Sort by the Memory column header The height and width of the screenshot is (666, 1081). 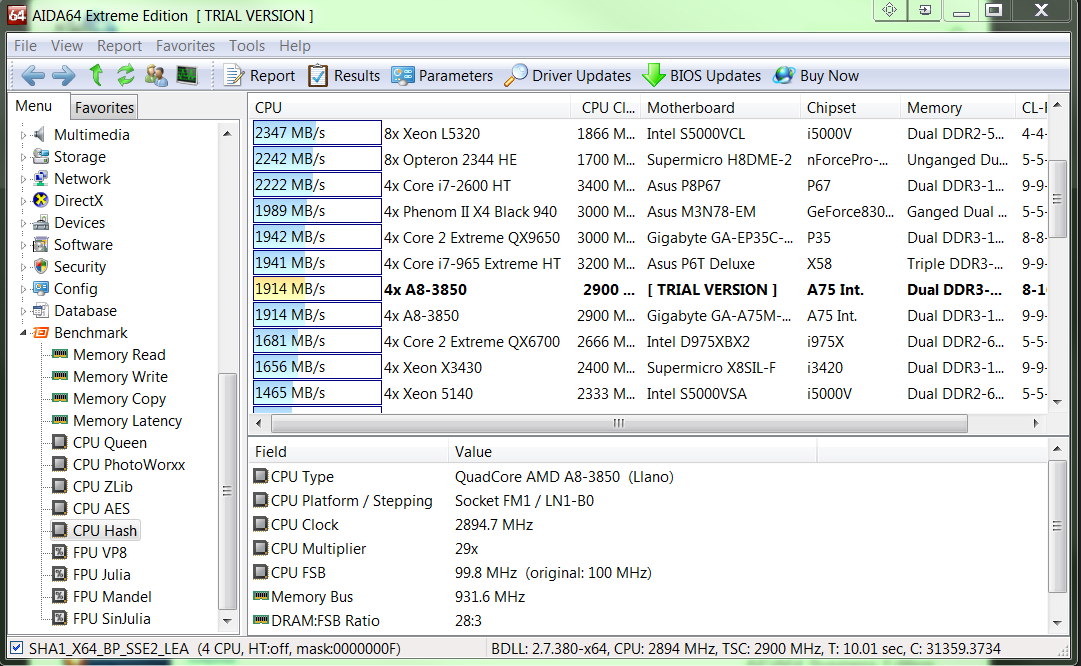click(958, 108)
